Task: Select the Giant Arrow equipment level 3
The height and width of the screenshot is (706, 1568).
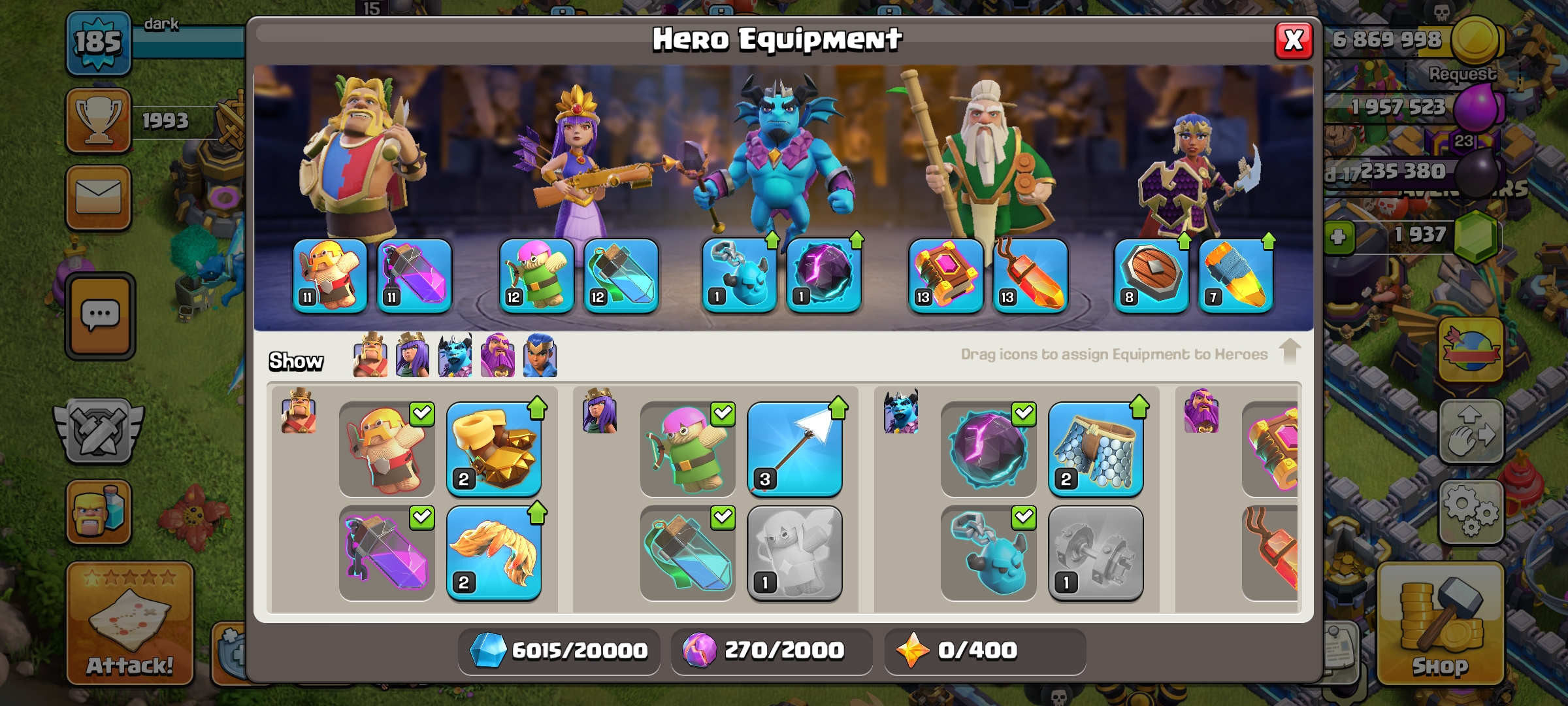Action: (794, 450)
